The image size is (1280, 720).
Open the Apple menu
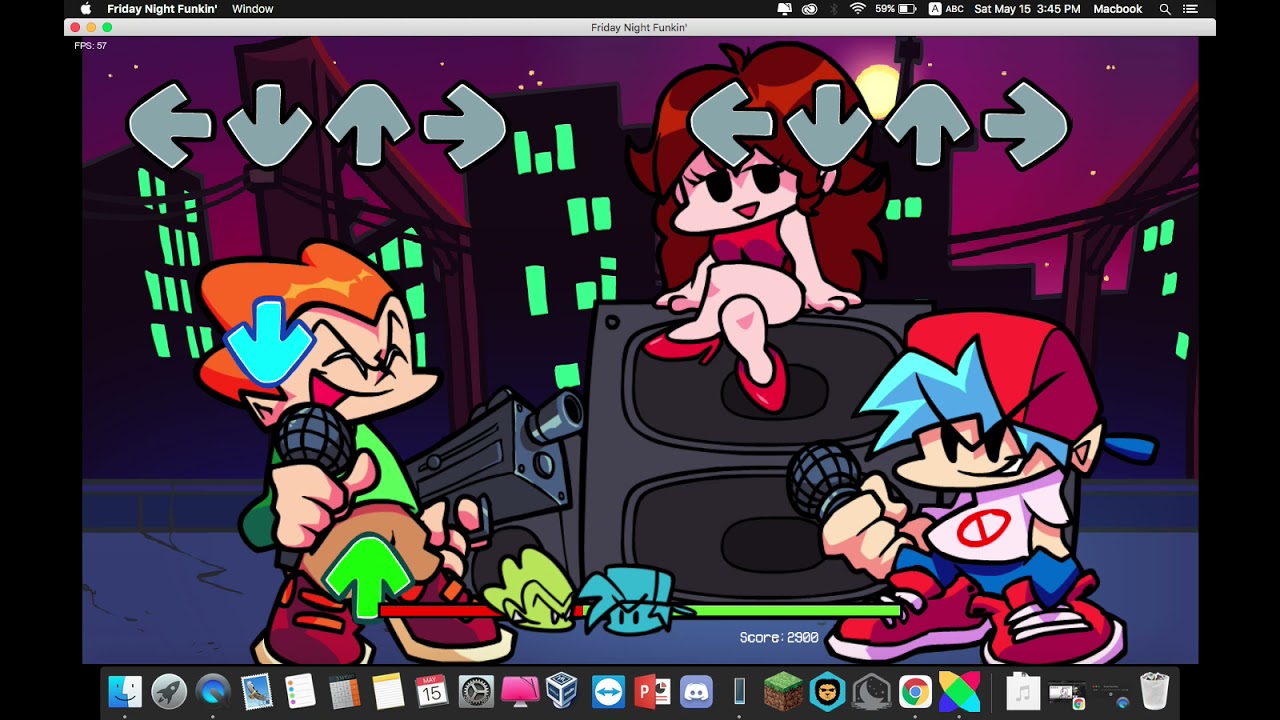[x=86, y=9]
